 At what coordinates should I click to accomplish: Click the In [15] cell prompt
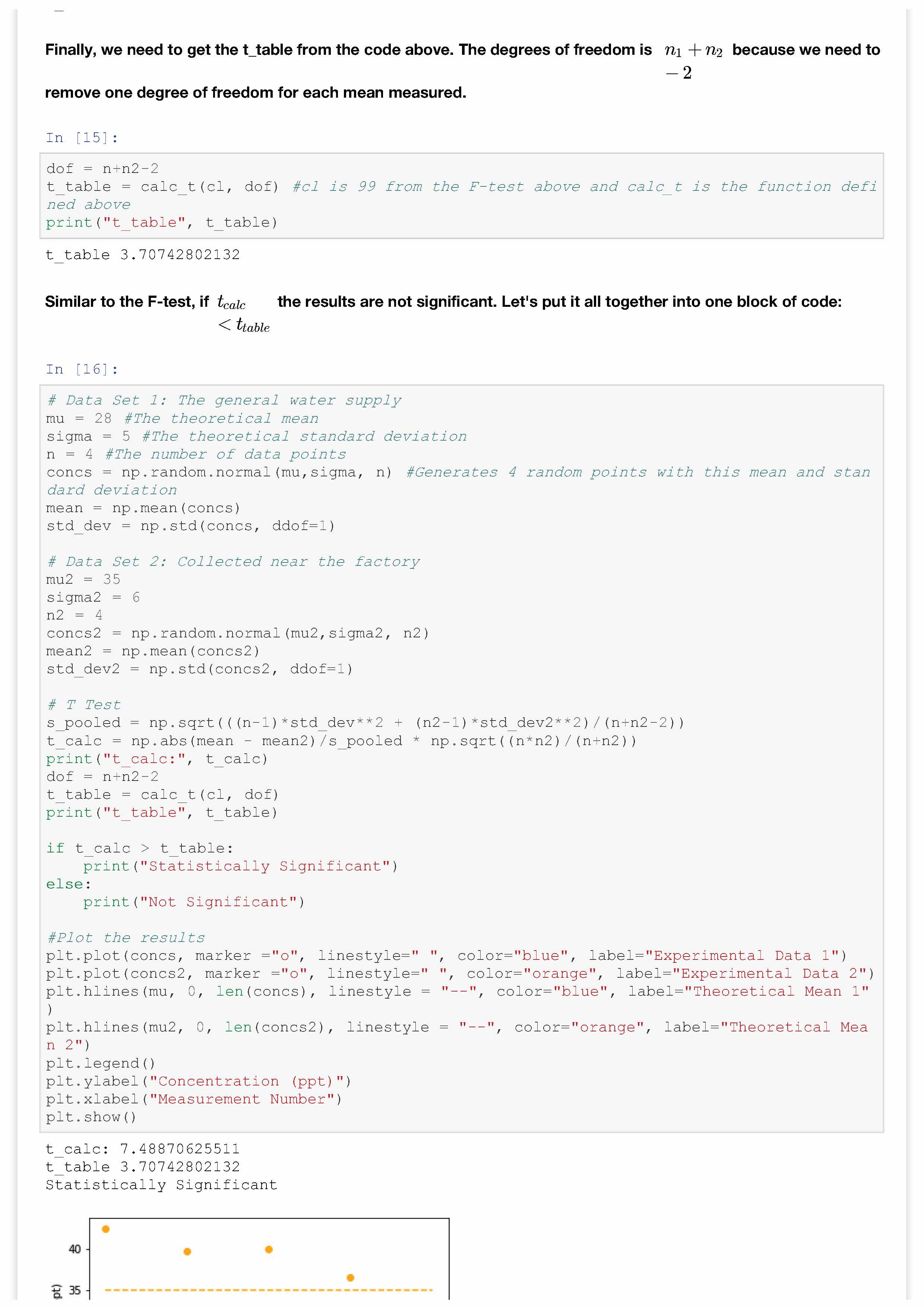pos(82,138)
